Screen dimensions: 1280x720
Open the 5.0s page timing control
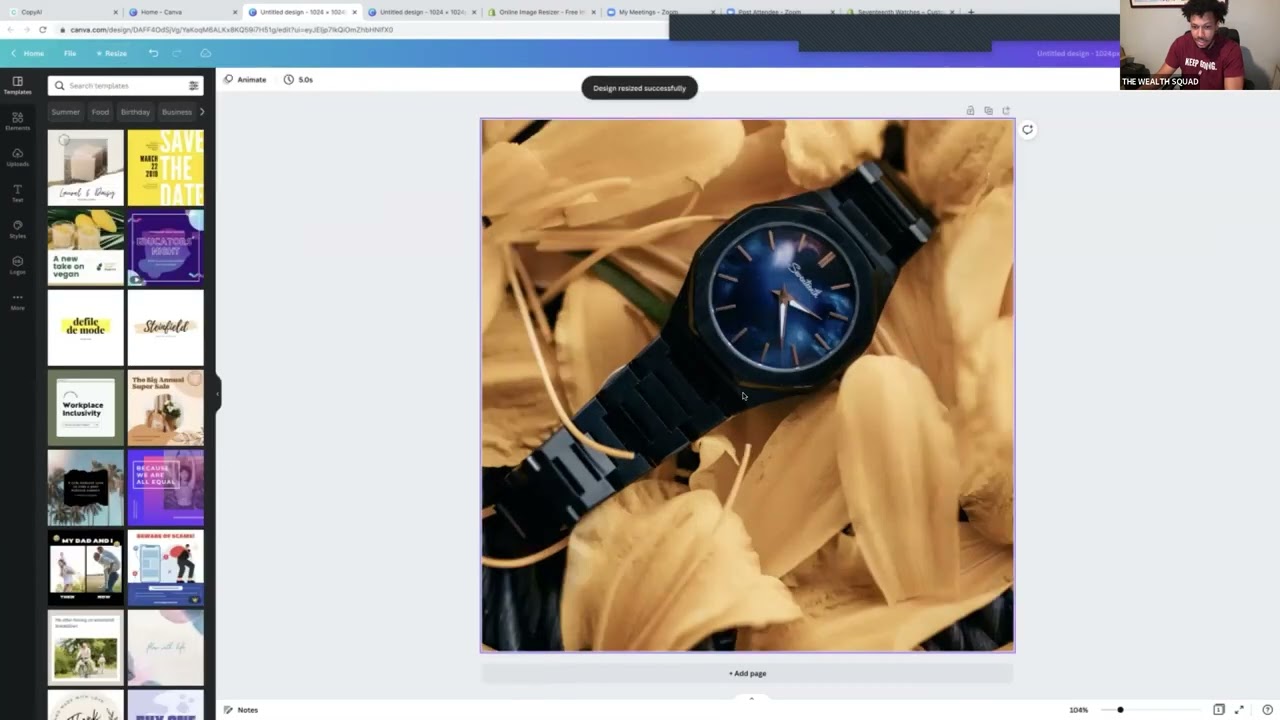[x=298, y=79]
